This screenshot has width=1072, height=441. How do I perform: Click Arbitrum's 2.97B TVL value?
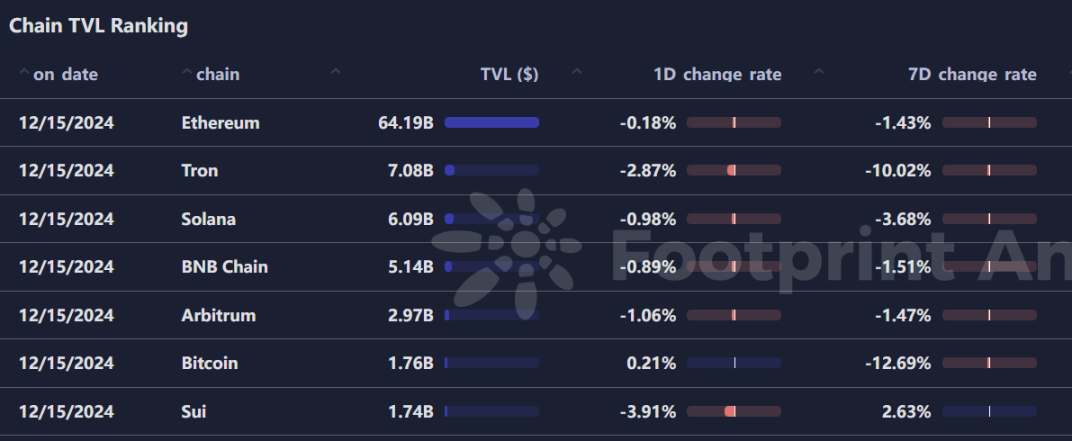pyautogui.click(x=411, y=315)
